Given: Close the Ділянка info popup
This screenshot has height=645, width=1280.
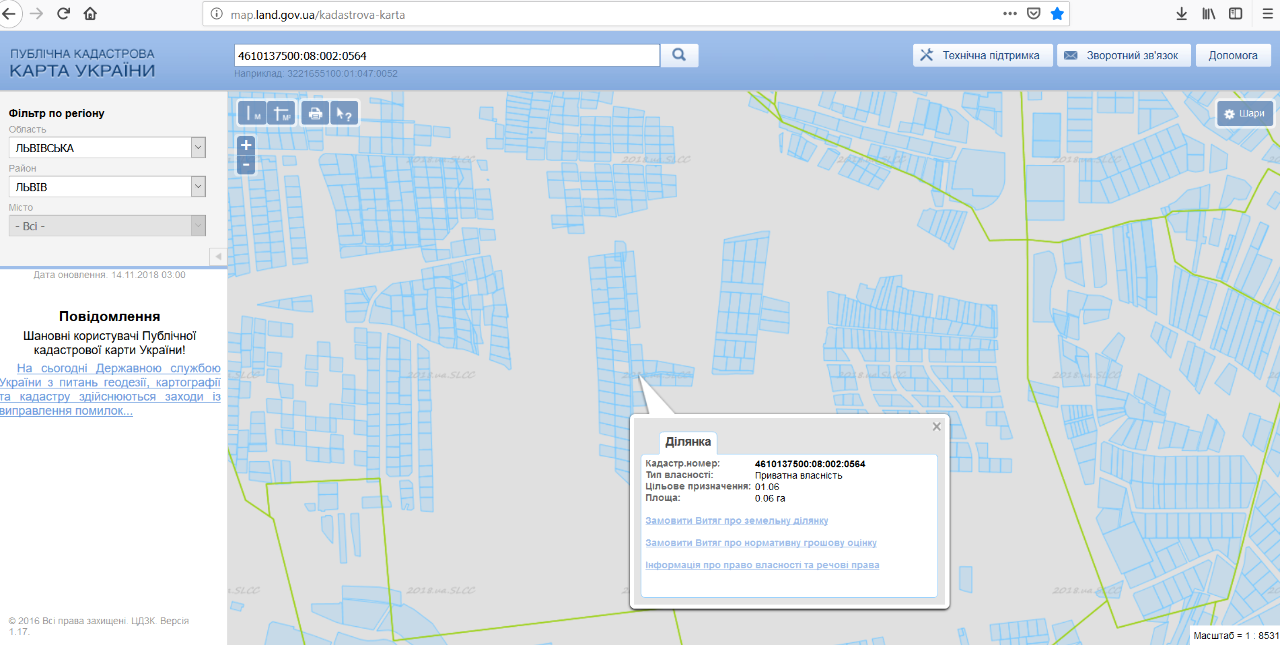Looking at the screenshot, I should [937, 427].
